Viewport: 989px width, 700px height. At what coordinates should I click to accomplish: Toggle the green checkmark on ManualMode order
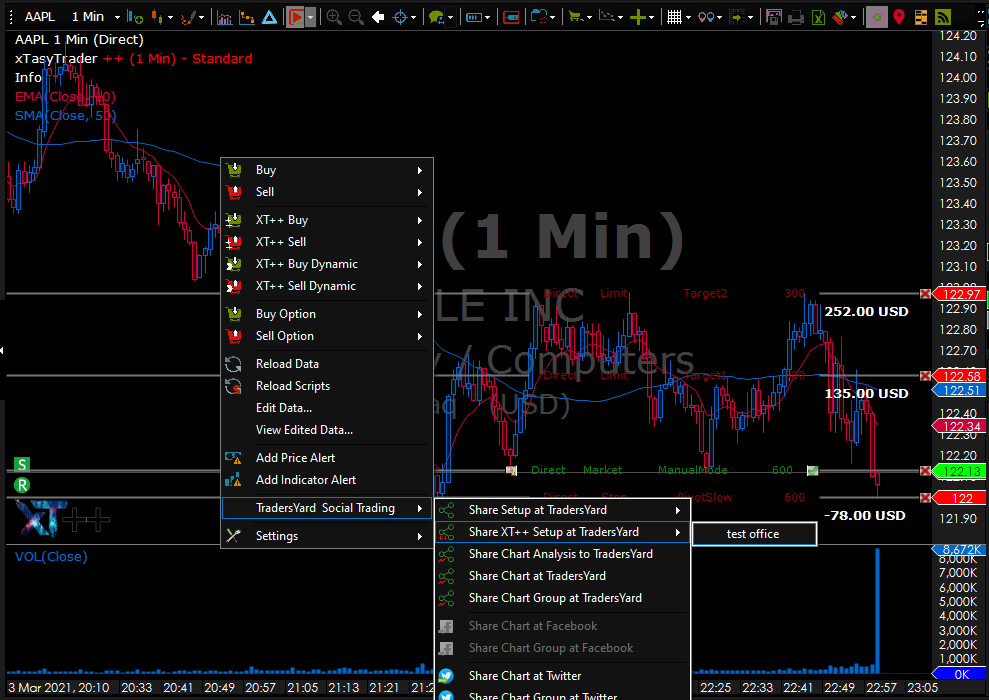pos(812,470)
